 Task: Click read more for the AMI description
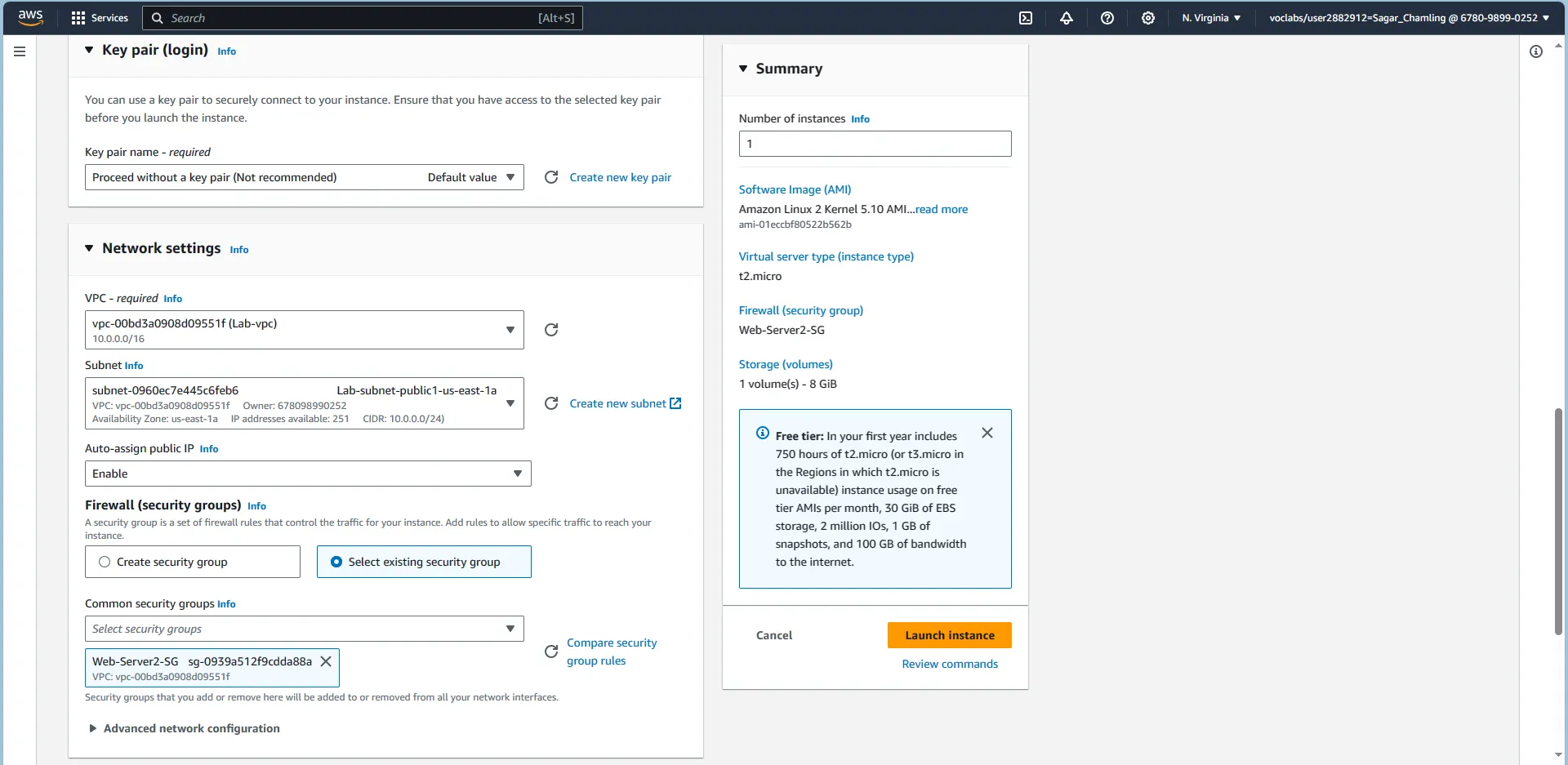coord(942,209)
